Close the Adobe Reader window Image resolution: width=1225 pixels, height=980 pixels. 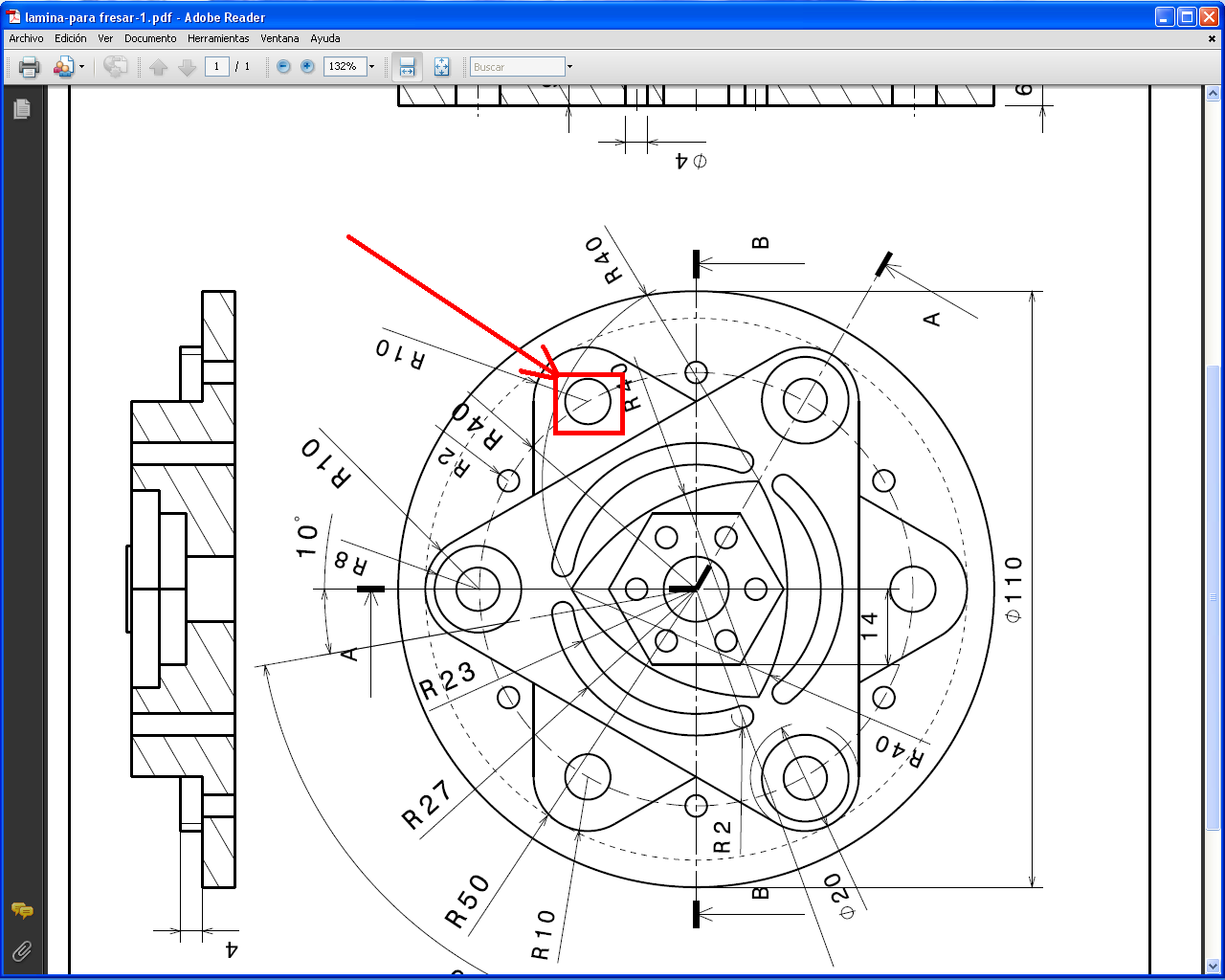click(1209, 16)
